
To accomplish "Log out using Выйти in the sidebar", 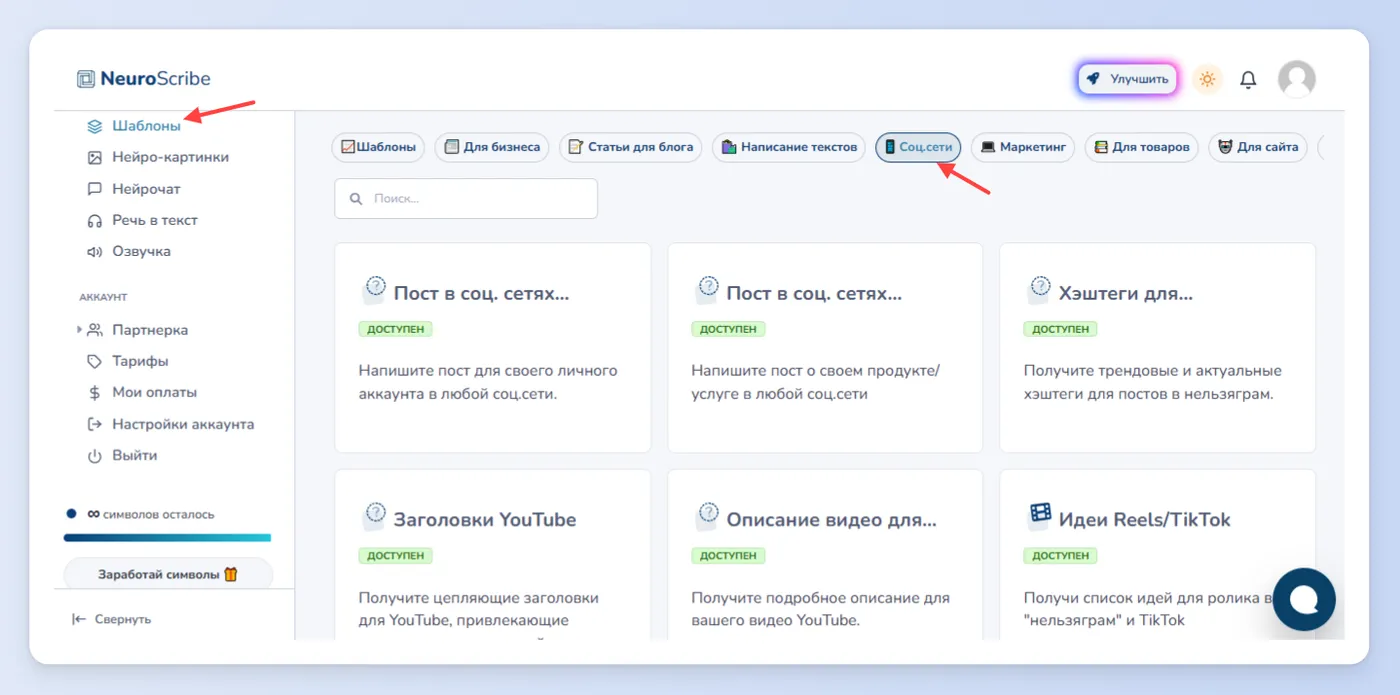I will [122, 455].
